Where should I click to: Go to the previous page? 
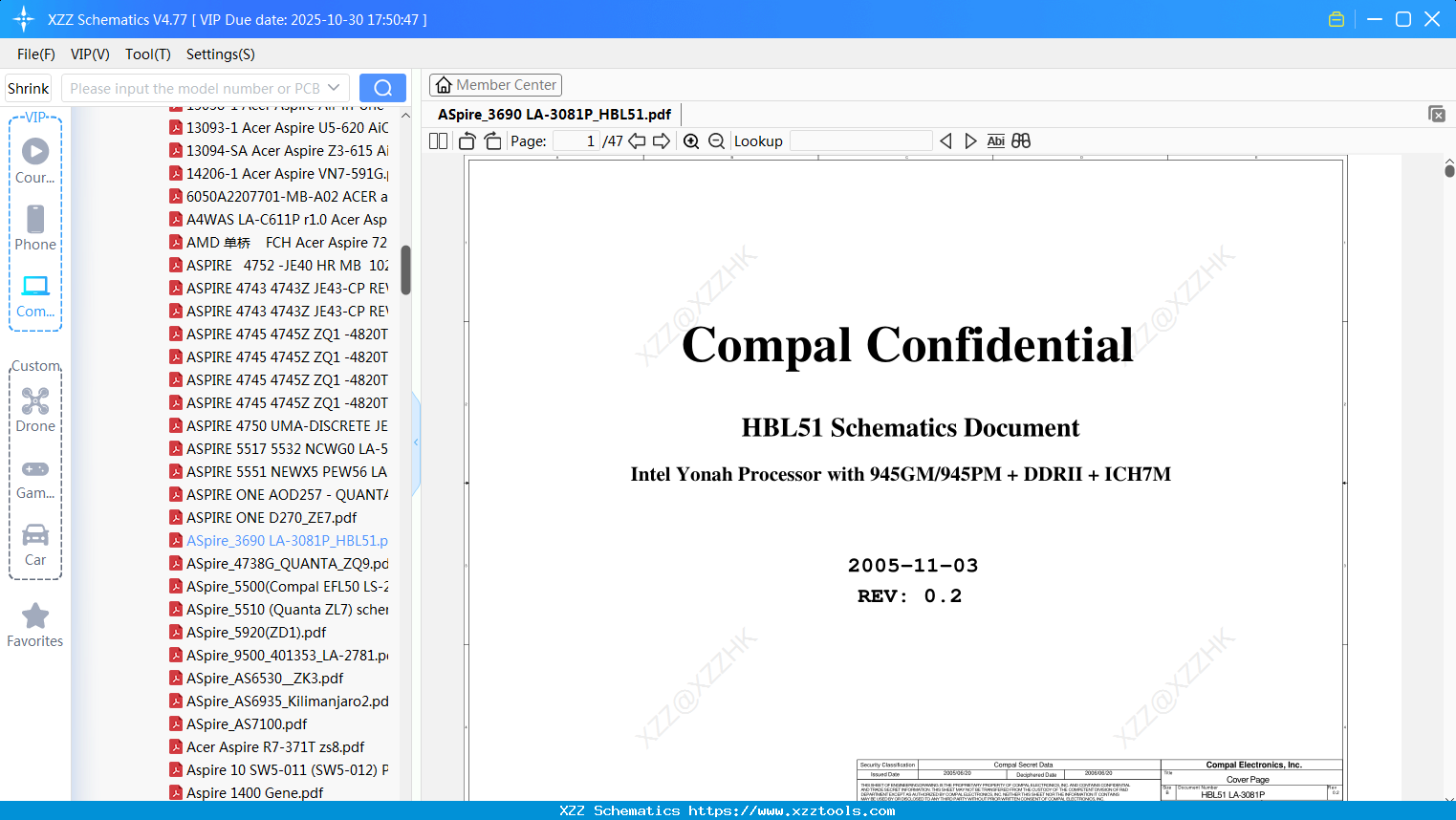coord(637,141)
